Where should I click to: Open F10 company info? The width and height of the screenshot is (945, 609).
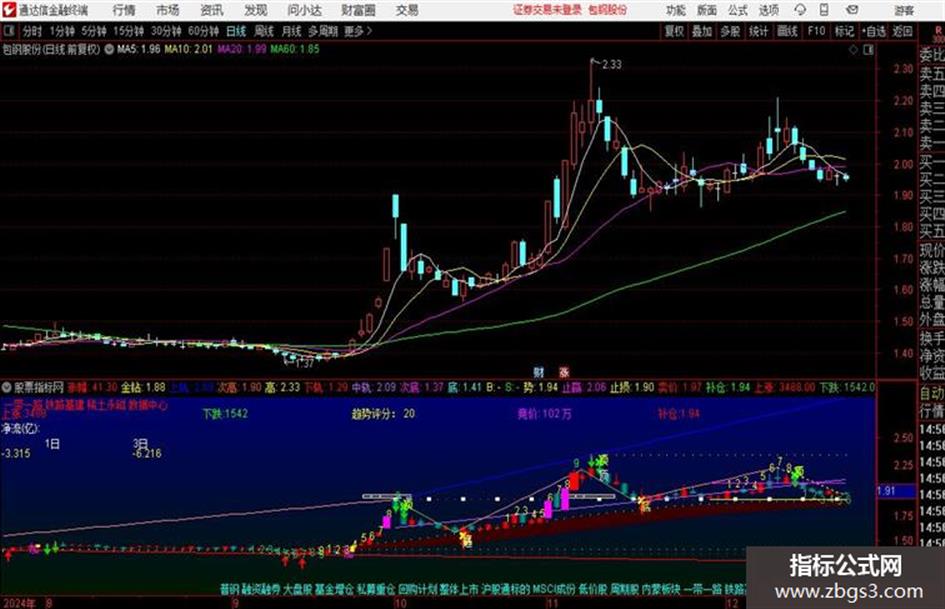pyautogui.click(x=817, y=31)
